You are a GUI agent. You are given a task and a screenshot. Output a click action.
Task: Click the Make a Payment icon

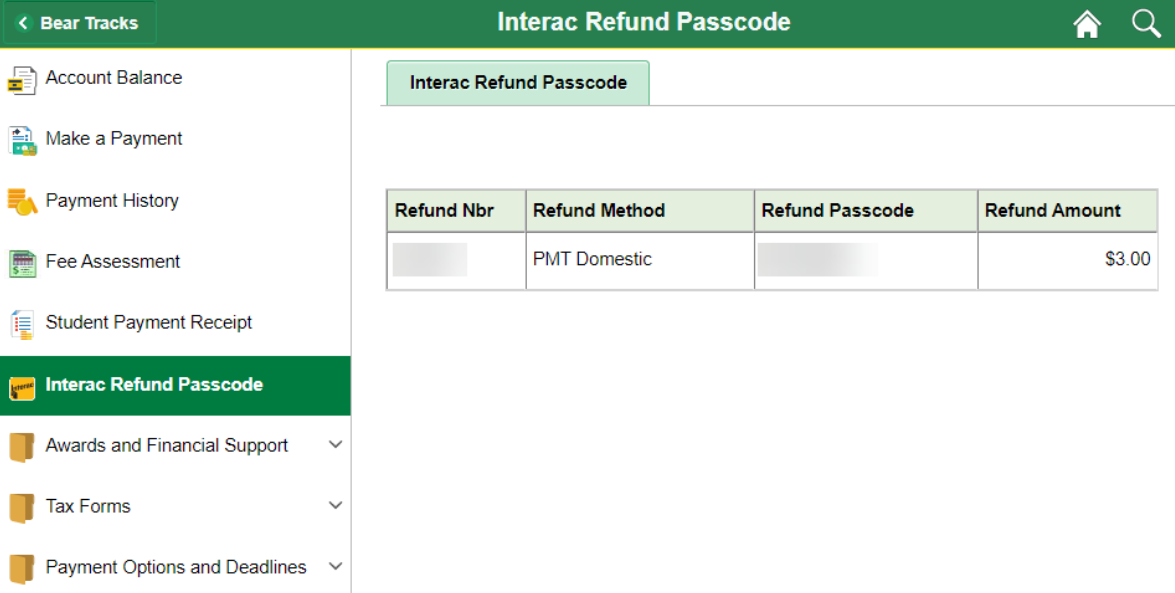22,140
